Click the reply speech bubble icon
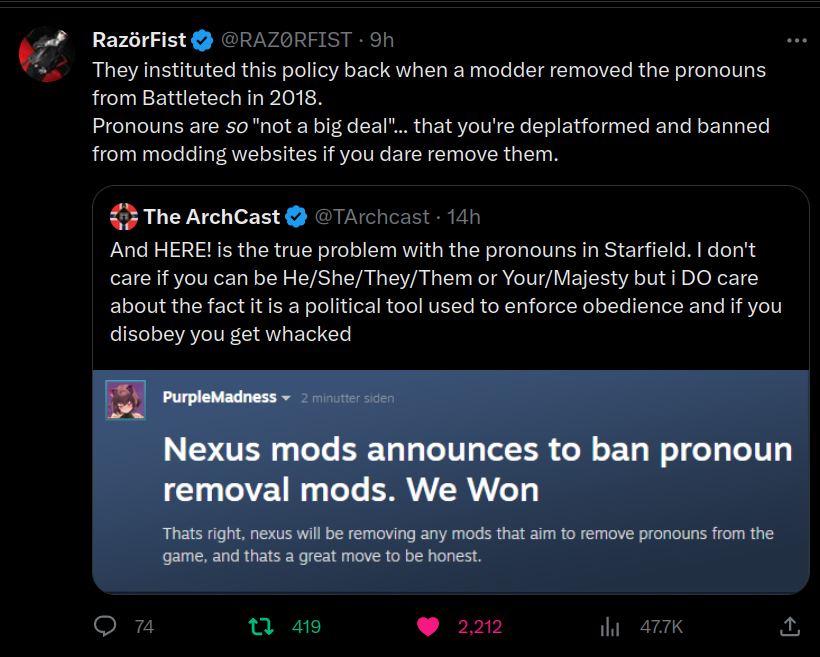The height and width of the screenshot is (657, 820). 107,627
